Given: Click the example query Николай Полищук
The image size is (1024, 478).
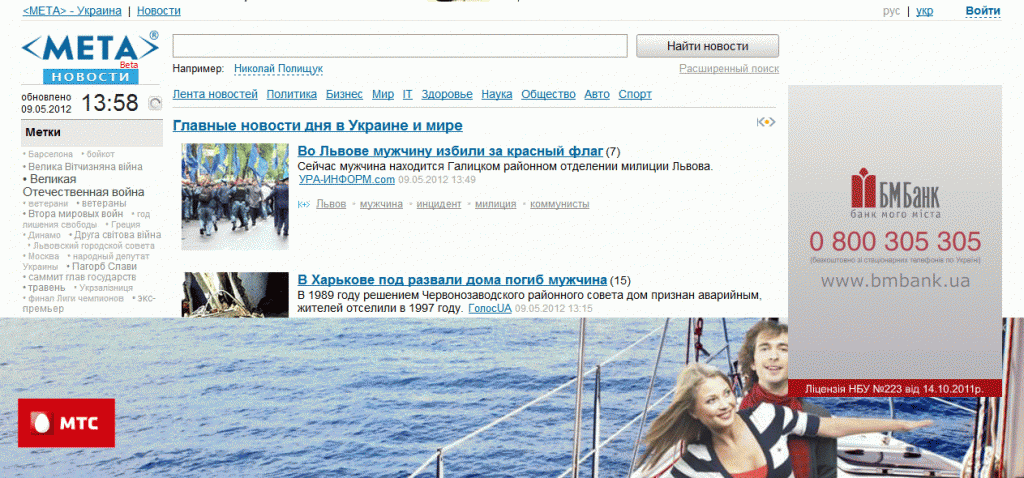Looking at the screenshot, I should click(278, 69).
